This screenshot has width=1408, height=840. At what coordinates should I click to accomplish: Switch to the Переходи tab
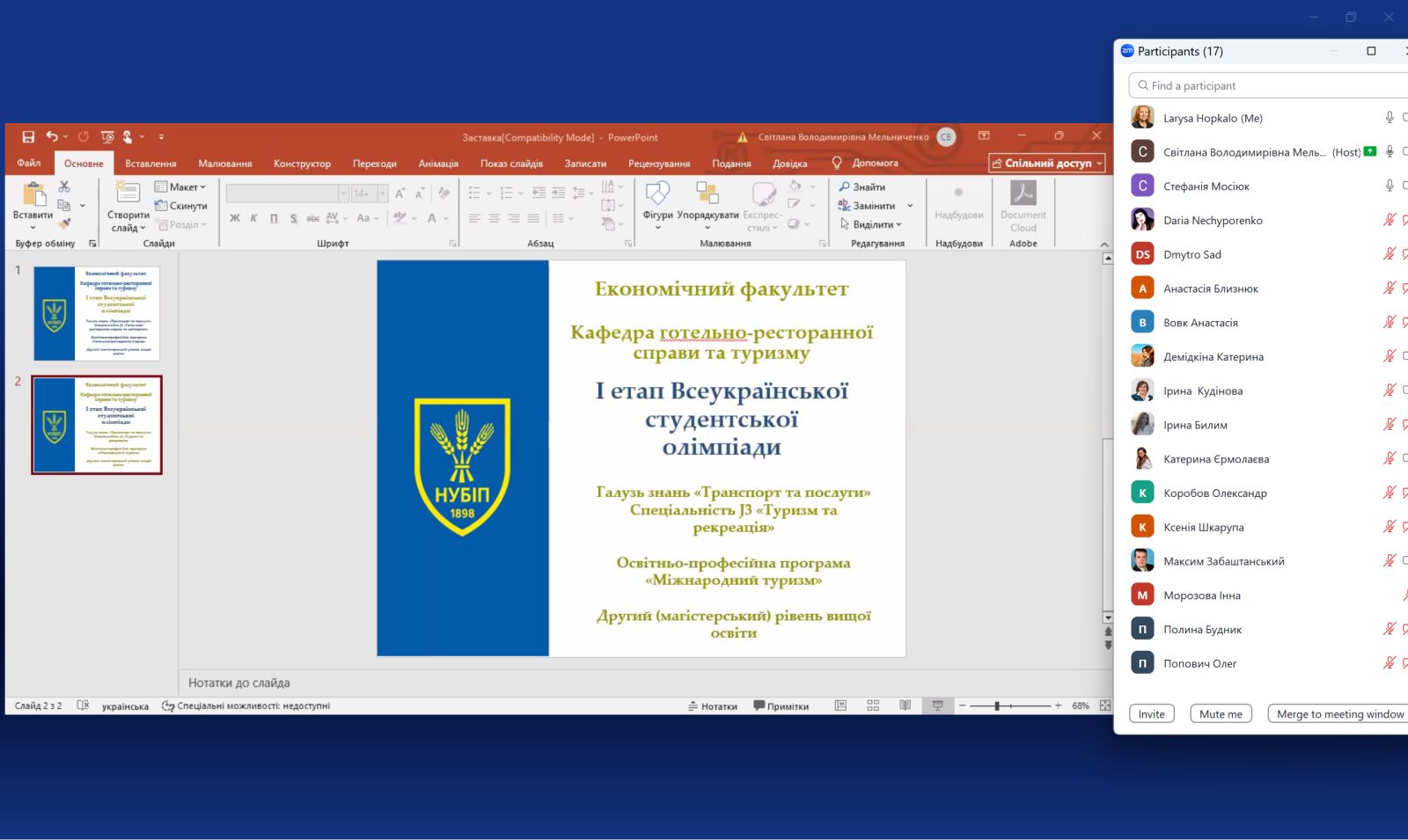375,164
